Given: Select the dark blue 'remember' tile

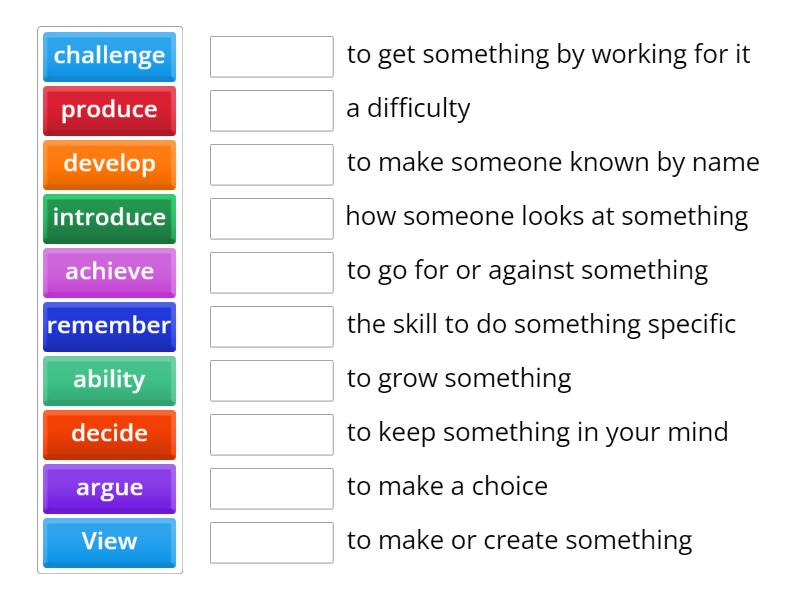Looking at the screenshot, I should coord(109,327).
